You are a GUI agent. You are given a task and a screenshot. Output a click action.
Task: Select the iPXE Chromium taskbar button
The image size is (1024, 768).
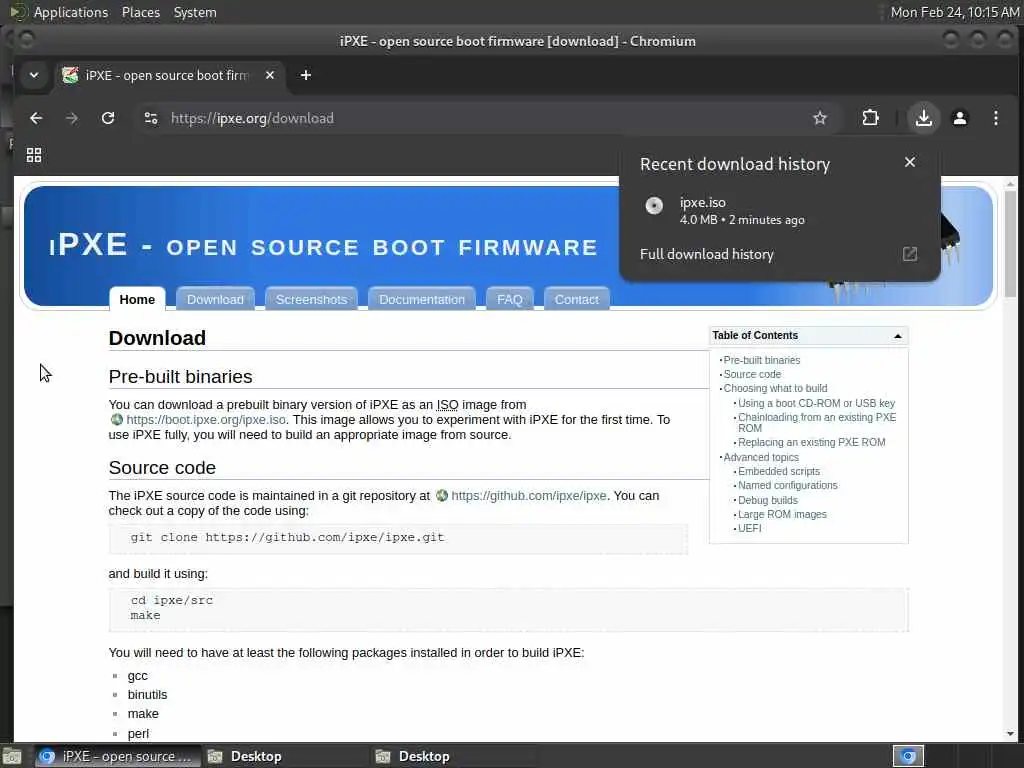[118, 756]
